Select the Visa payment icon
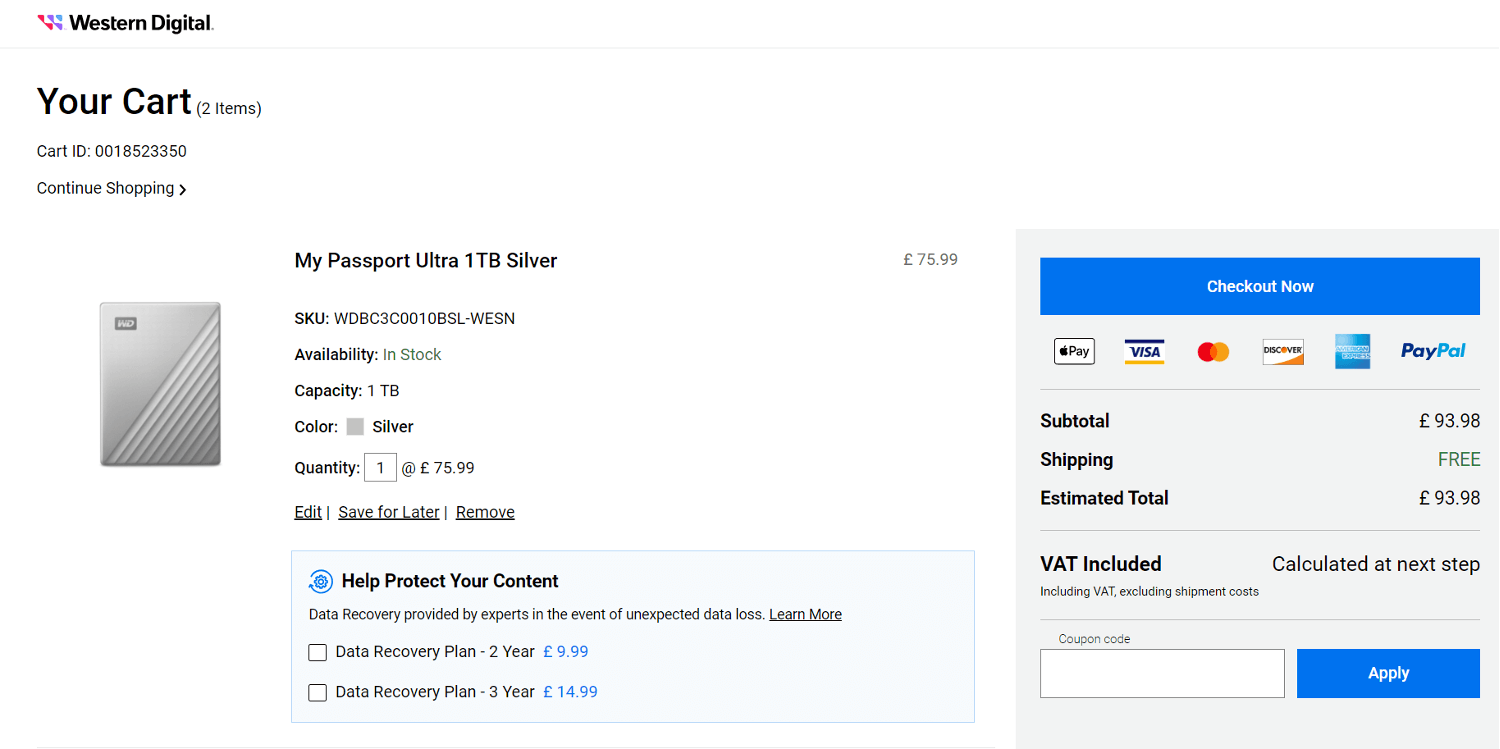 click(x=1143, y=351)
